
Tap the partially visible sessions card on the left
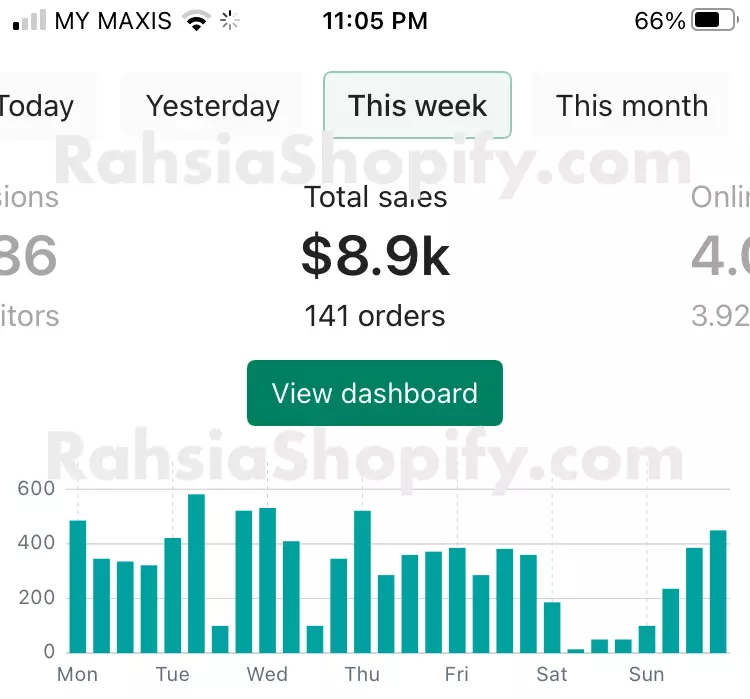click(28, 256)
